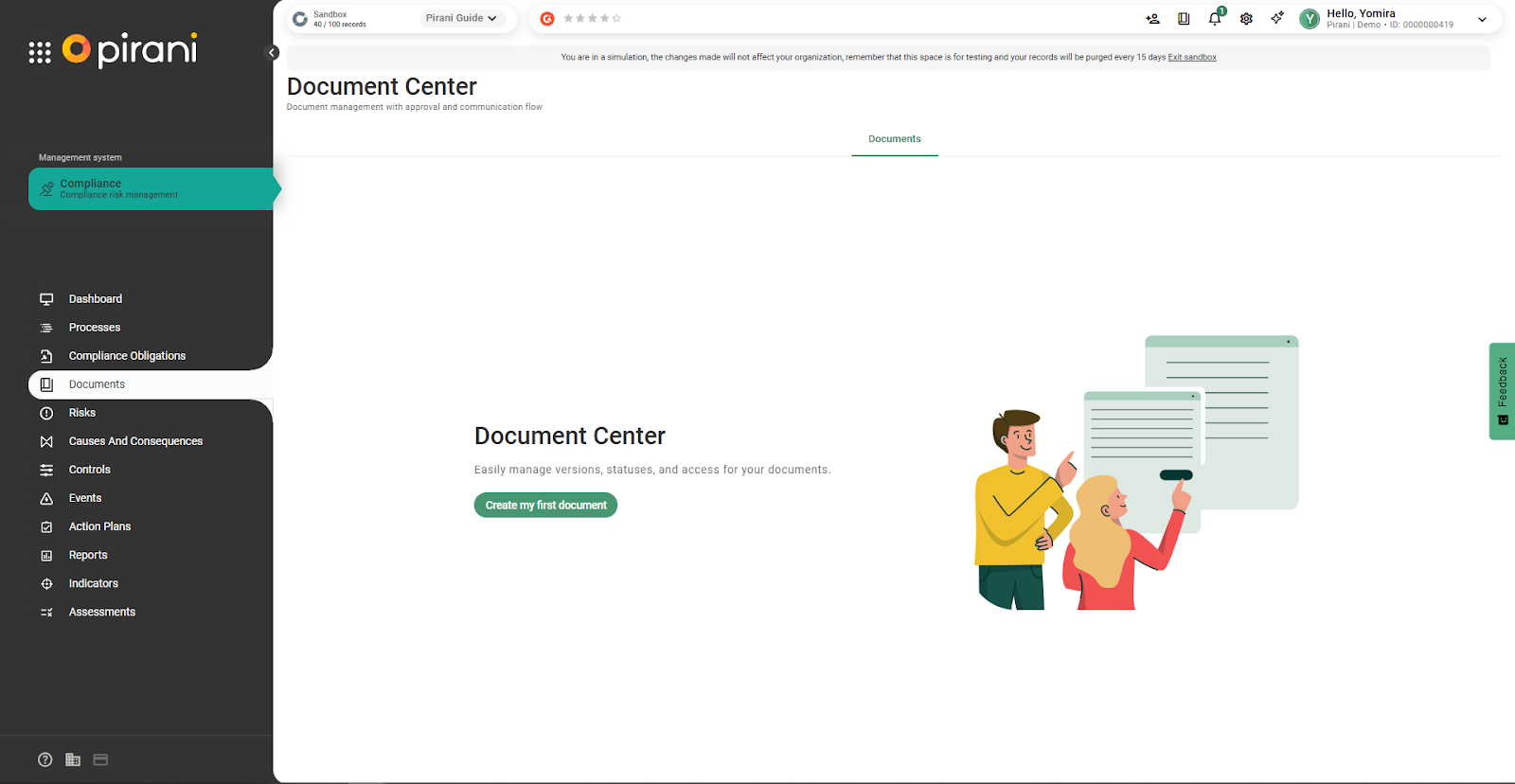Viewport: 1515px width, 784px height.
Task: Open the organization building icon
Action: click(x=73, y=759)
